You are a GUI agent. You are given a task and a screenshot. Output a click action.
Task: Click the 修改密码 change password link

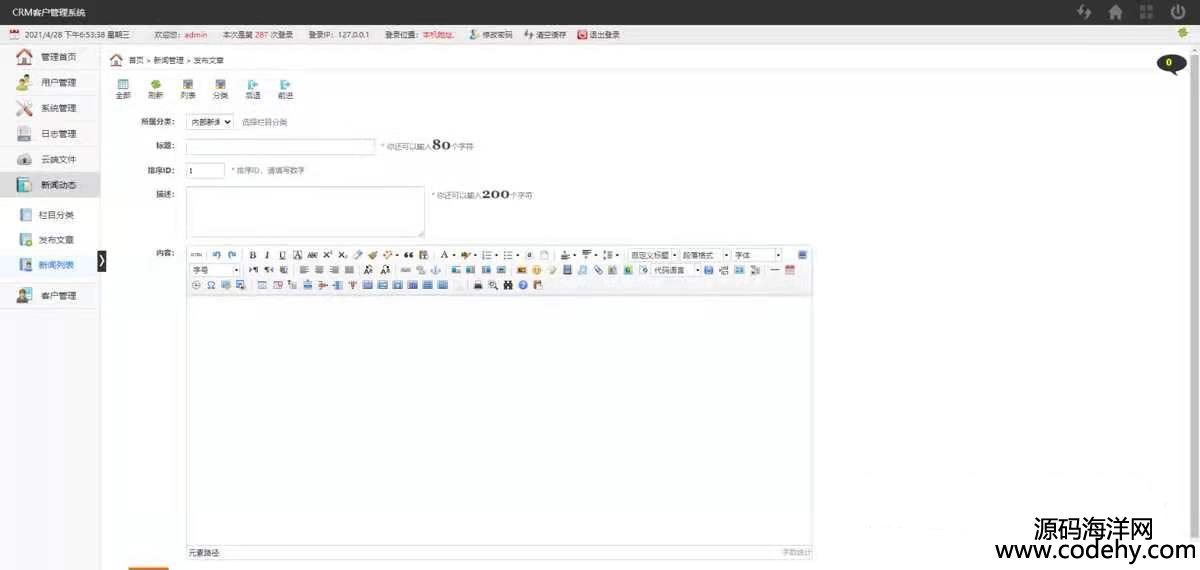[x=490, y=35]
